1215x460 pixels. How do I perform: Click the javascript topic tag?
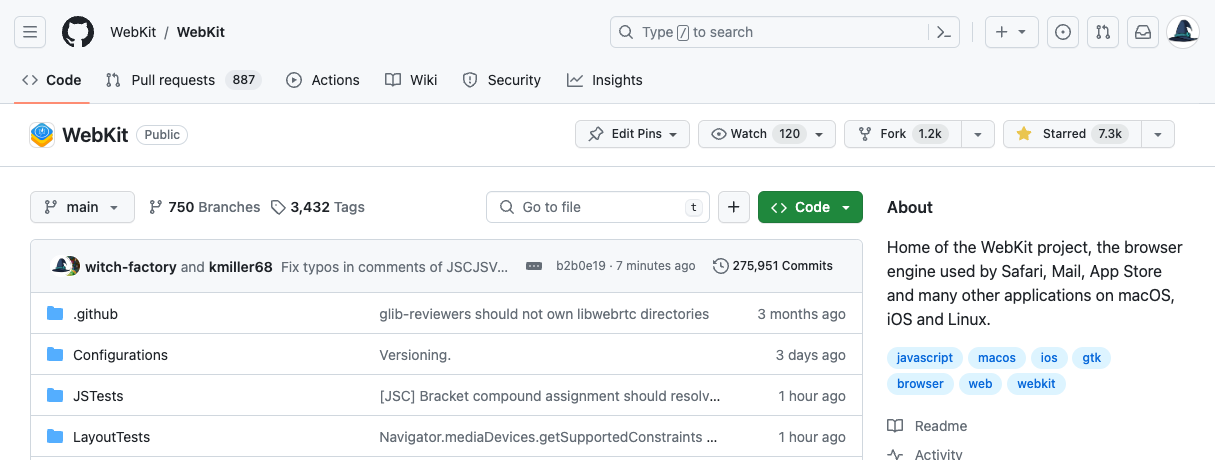[x=925, y=358]
